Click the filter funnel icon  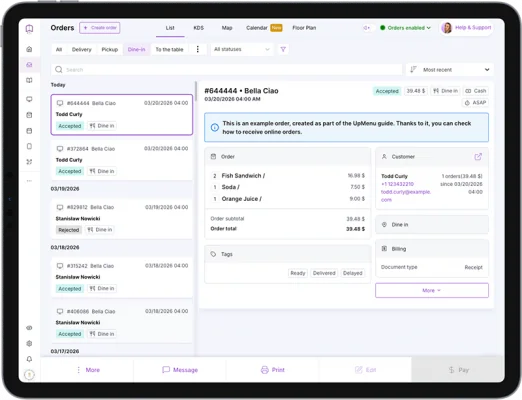(x=283, y=49)
